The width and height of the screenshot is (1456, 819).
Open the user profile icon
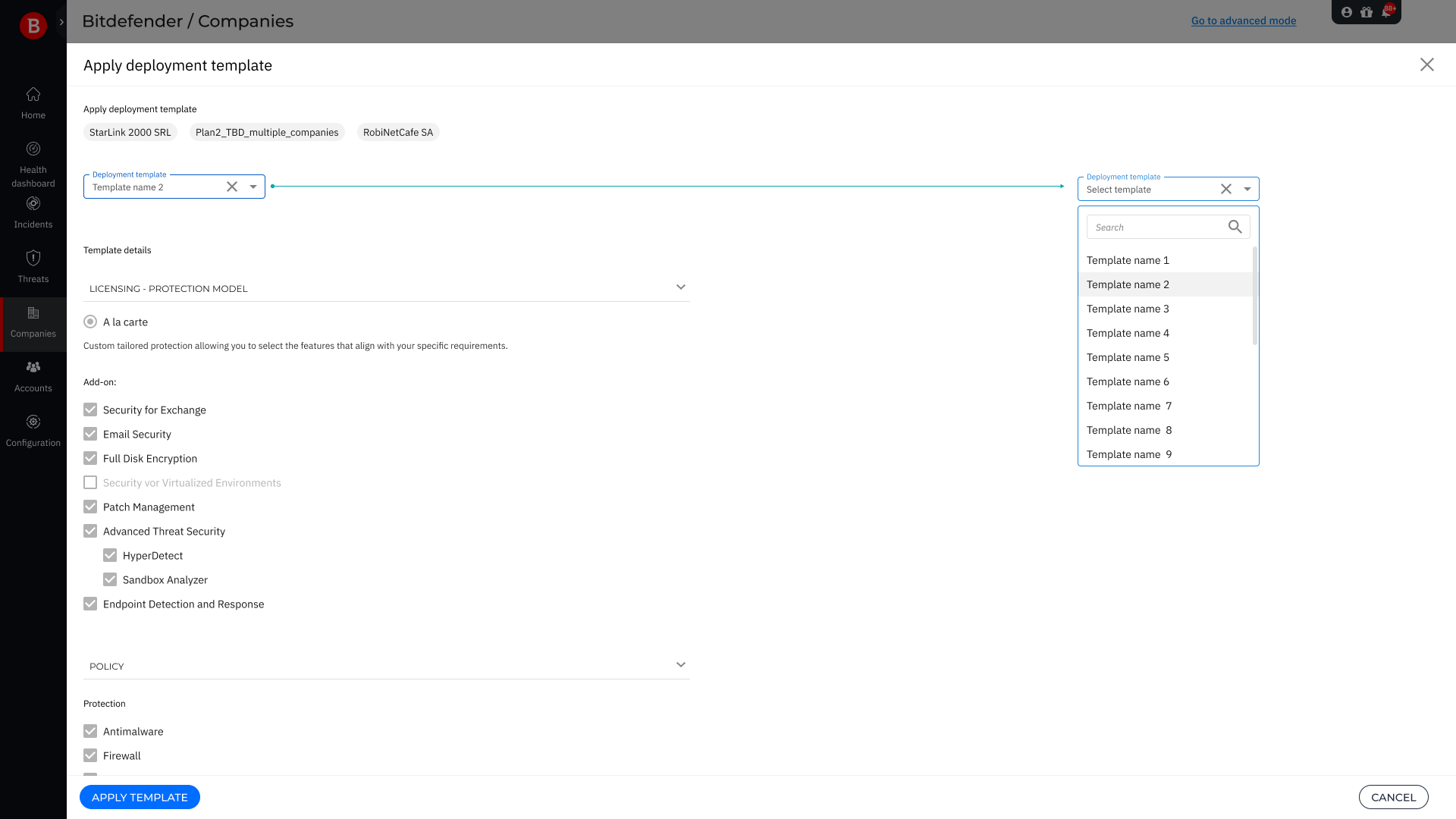(x=1347, y=12)
